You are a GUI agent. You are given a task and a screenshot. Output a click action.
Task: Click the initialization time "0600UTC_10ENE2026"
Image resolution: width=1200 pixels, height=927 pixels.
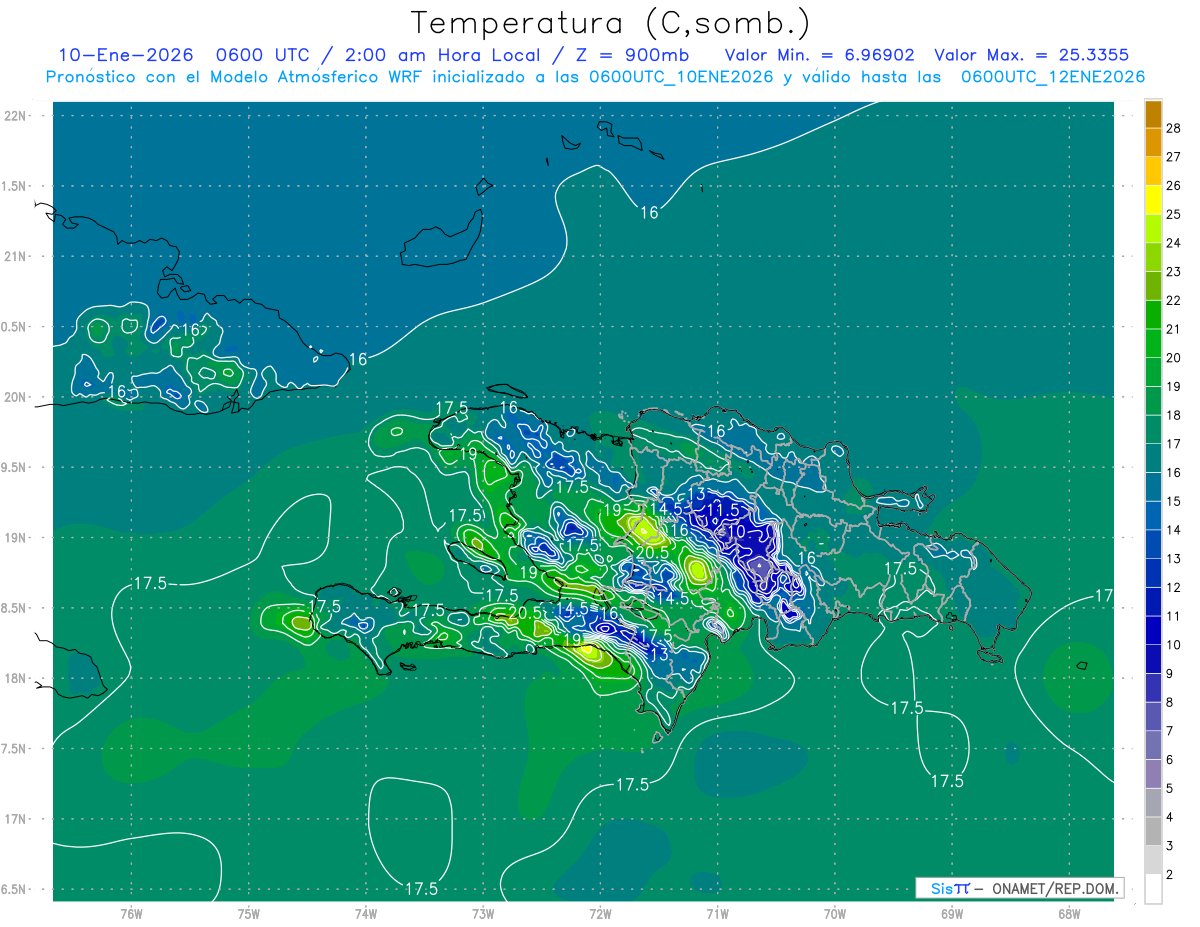tap(681, 77)
